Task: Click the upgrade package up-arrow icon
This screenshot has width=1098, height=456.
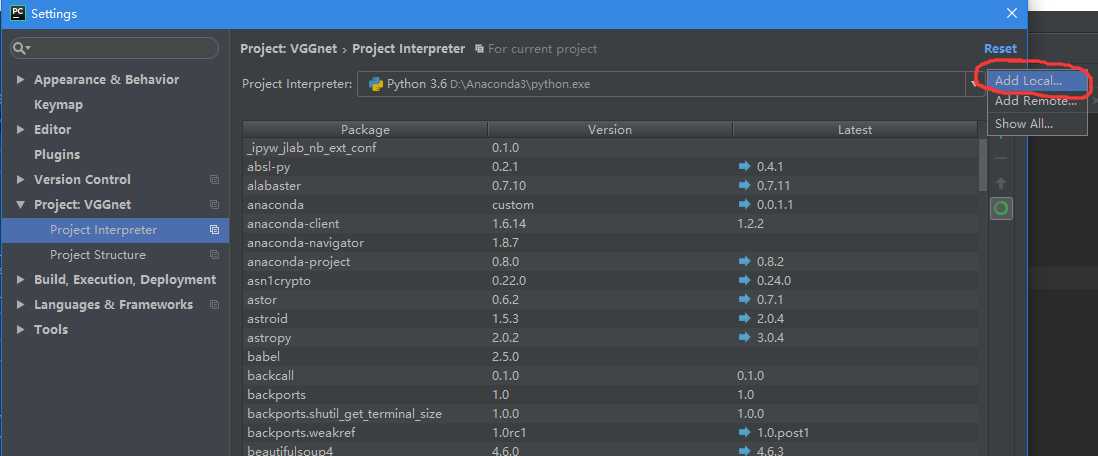Action: [x=1001, y=184]
